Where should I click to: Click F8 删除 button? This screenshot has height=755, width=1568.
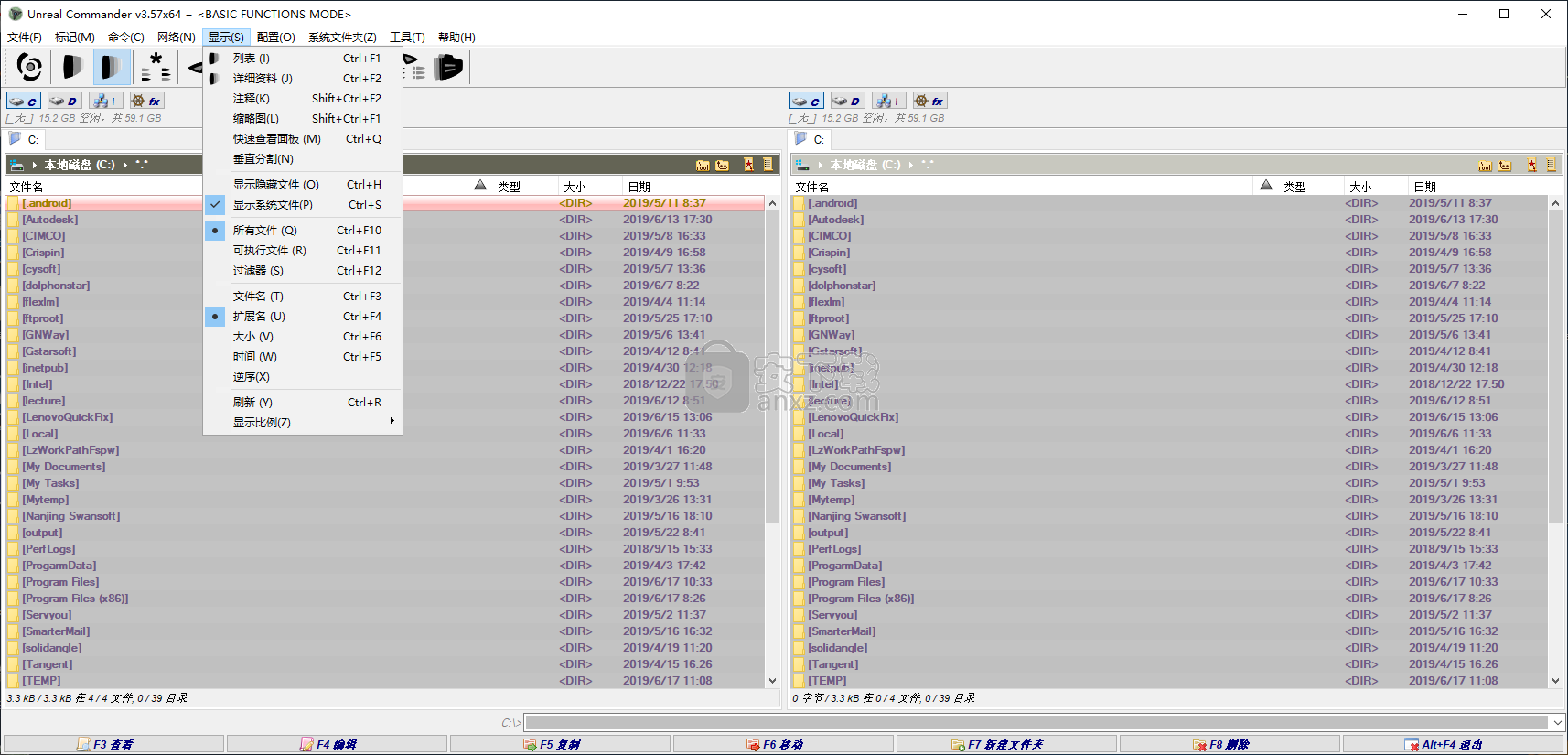tap(1230, 744)
